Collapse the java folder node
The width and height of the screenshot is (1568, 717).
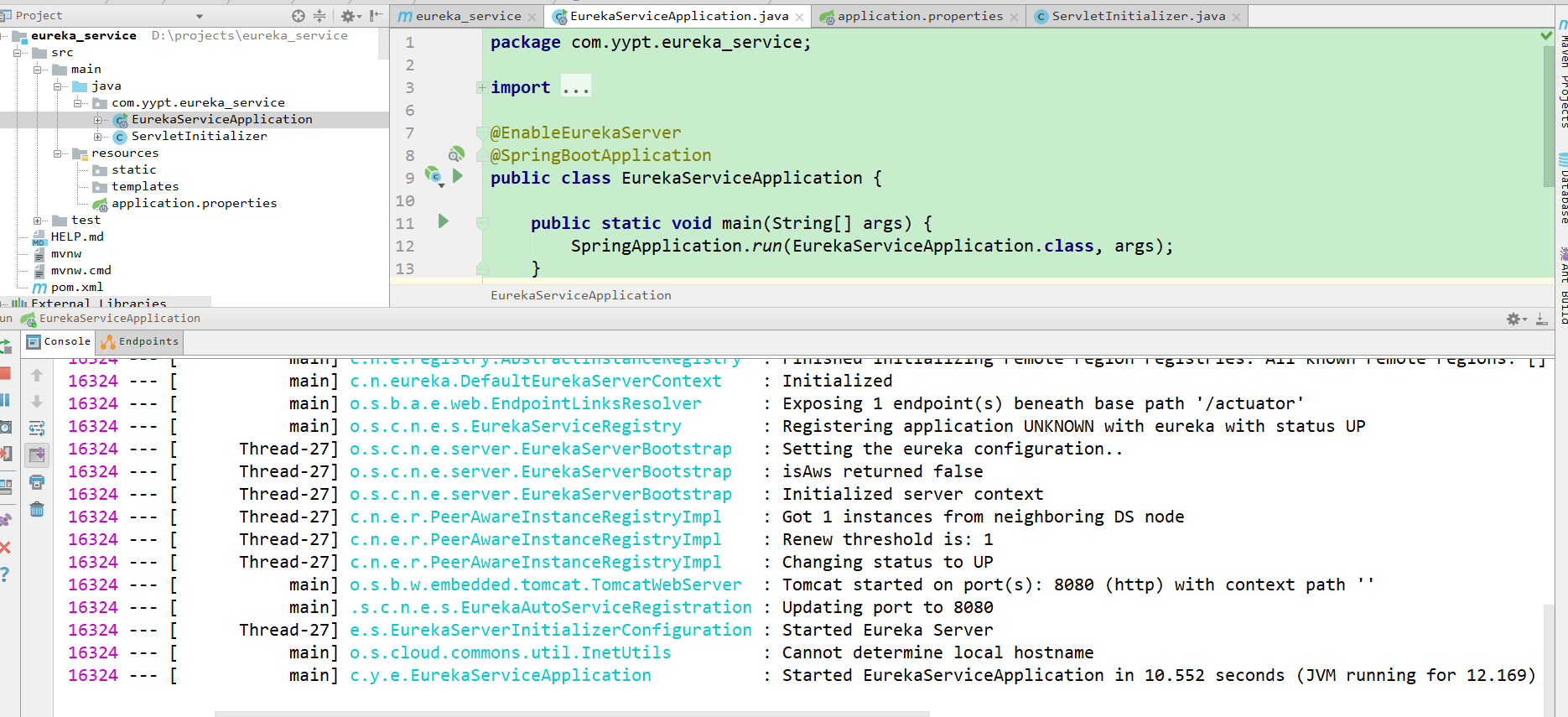coord(58,86)
